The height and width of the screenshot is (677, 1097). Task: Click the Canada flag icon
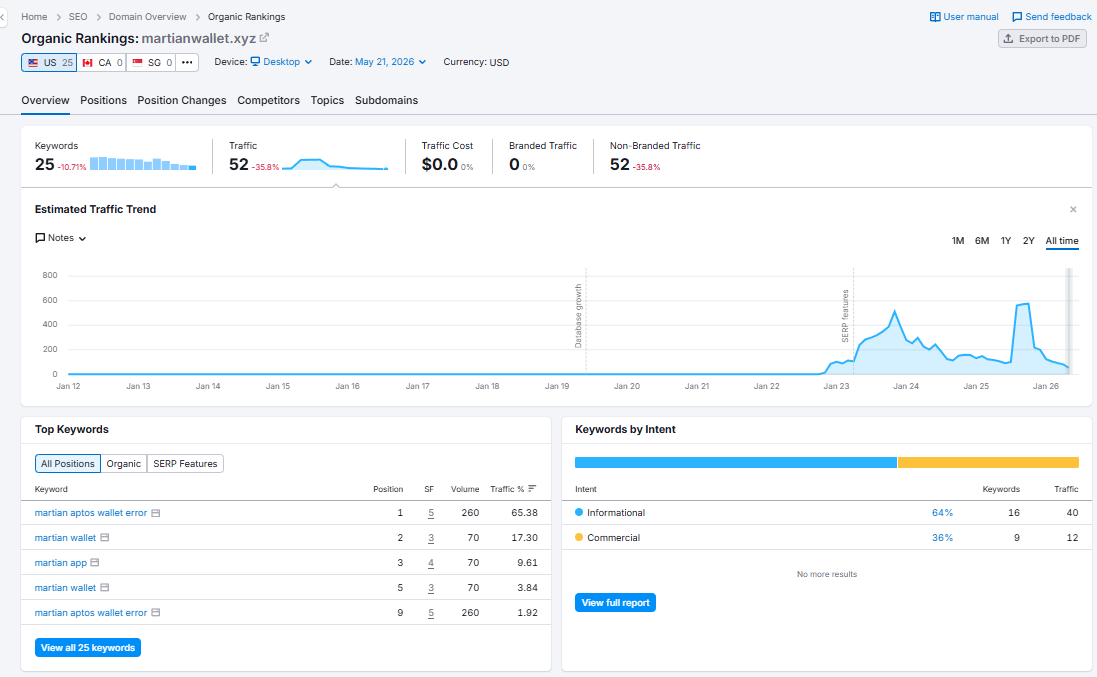click(x=87, y=62)
